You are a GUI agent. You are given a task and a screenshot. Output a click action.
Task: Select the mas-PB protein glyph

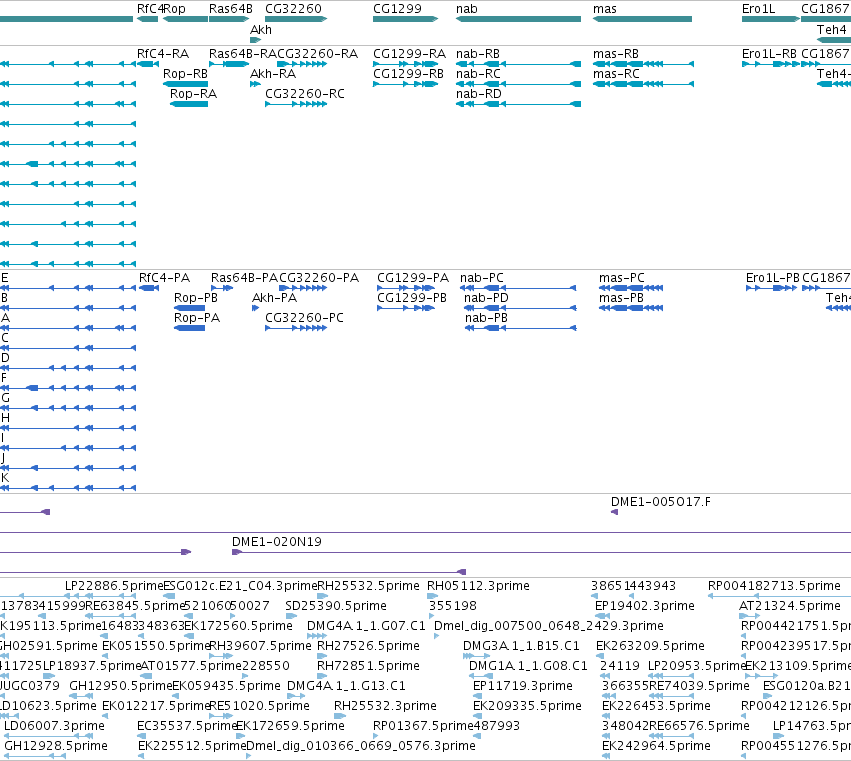coord(631,308)
